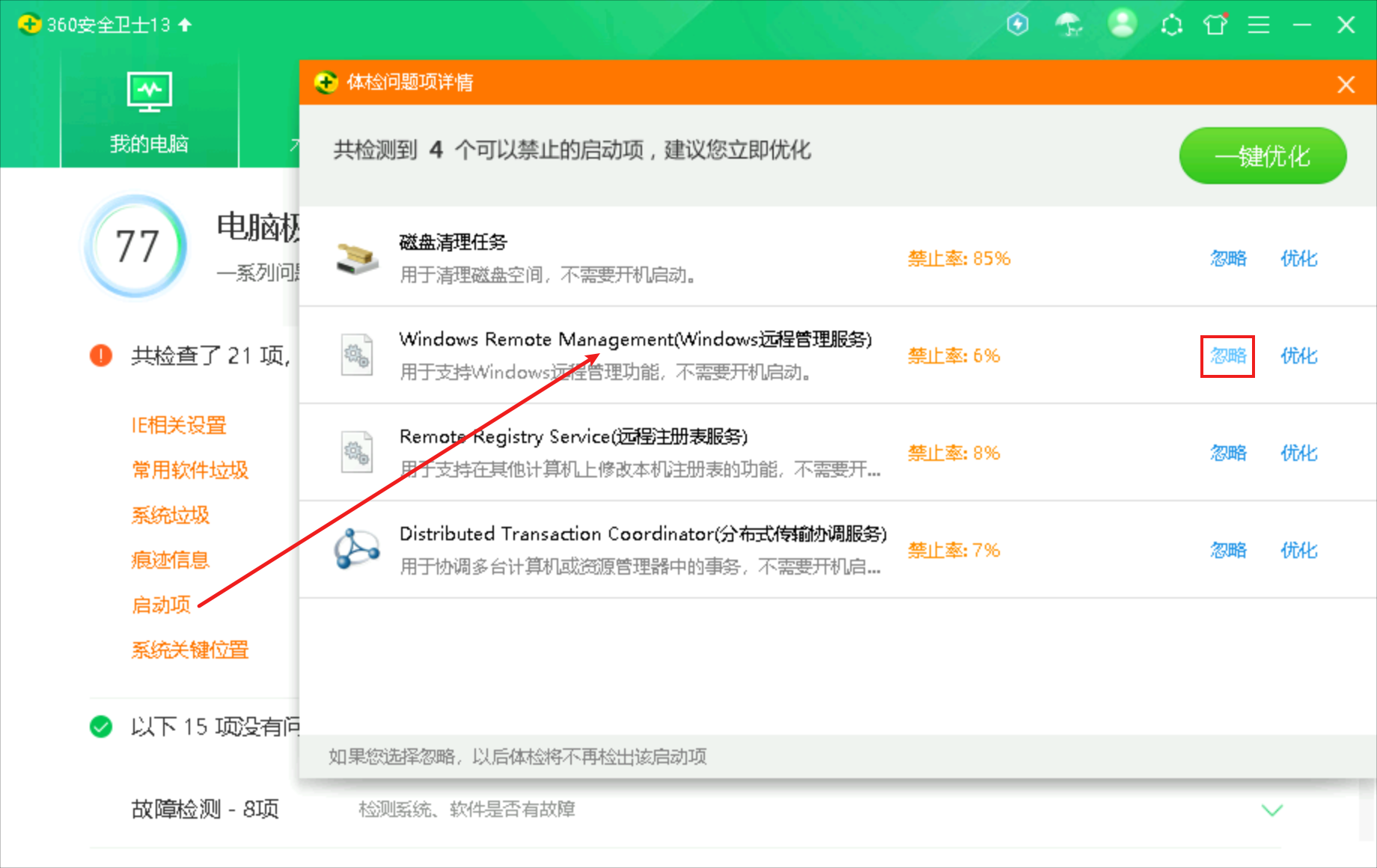Open the hamburger main menu
Image resolution: width=1377 pixels, height=868 pixels.
[x=1259, y=25]
